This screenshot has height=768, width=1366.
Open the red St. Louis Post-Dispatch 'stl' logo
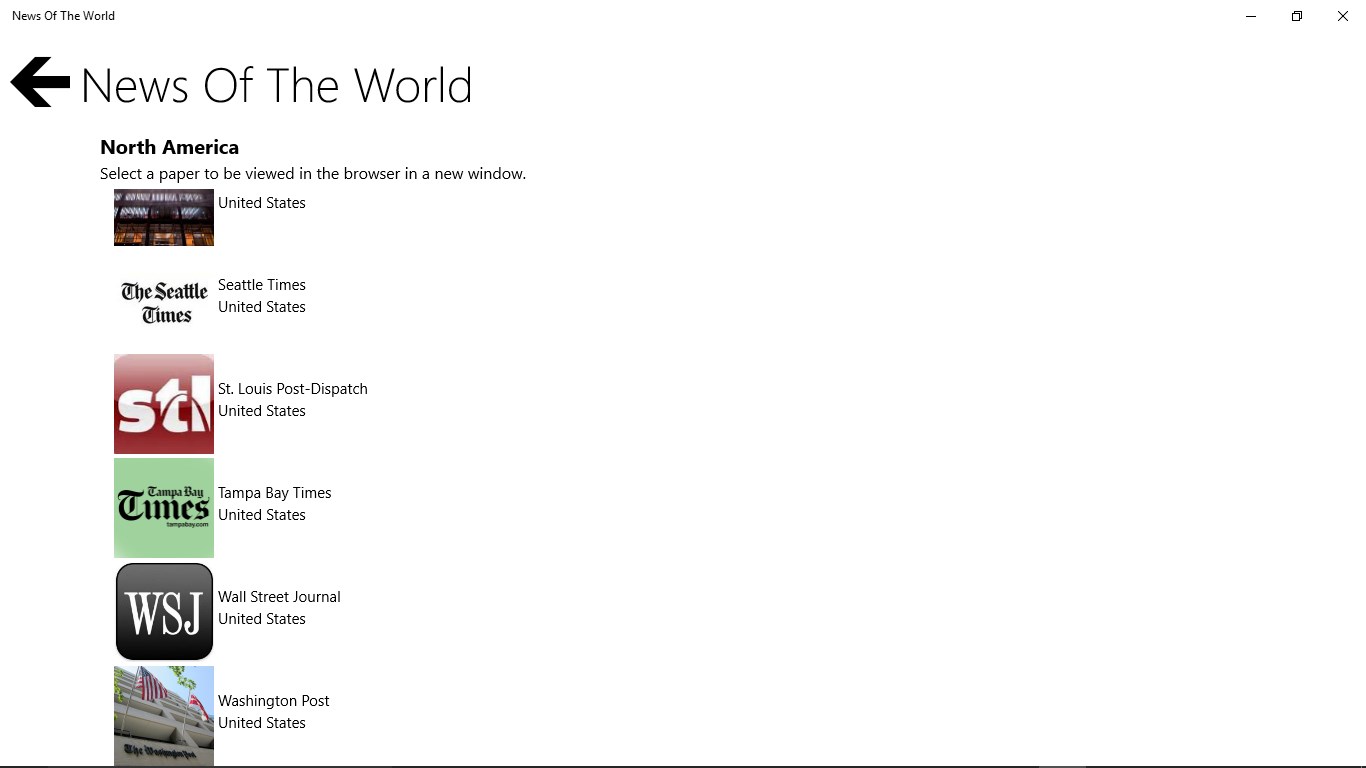coord(163,404)
